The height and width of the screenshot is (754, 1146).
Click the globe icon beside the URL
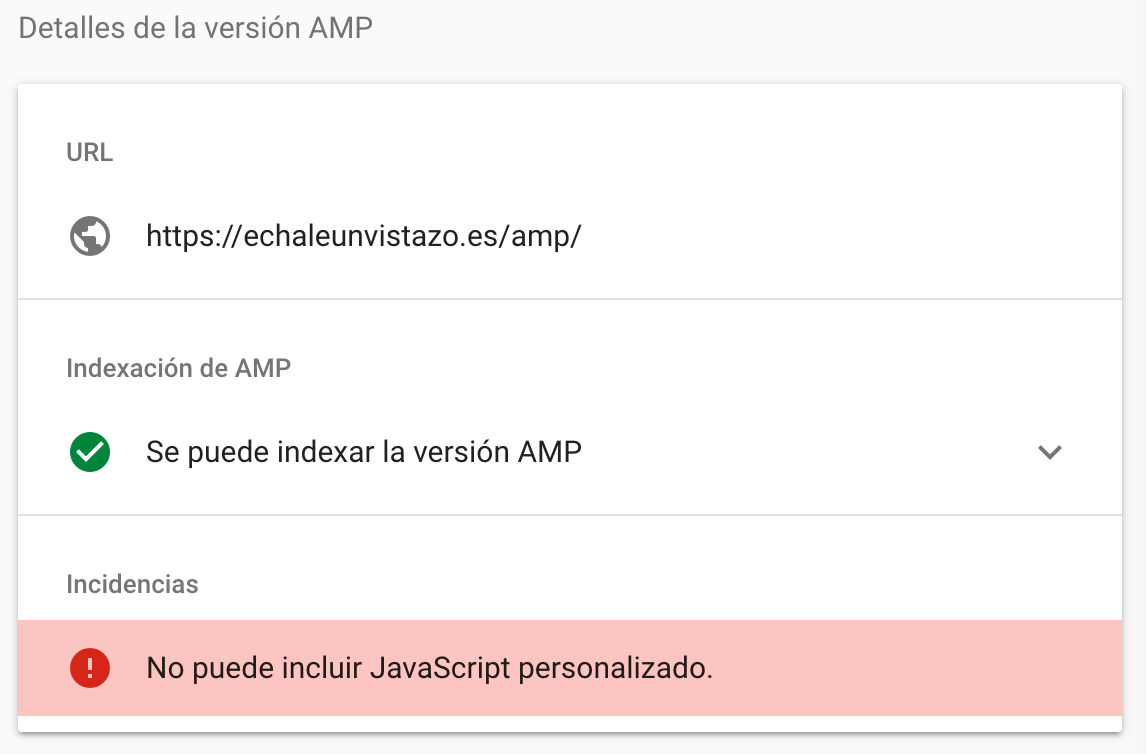tap(90, 236)
